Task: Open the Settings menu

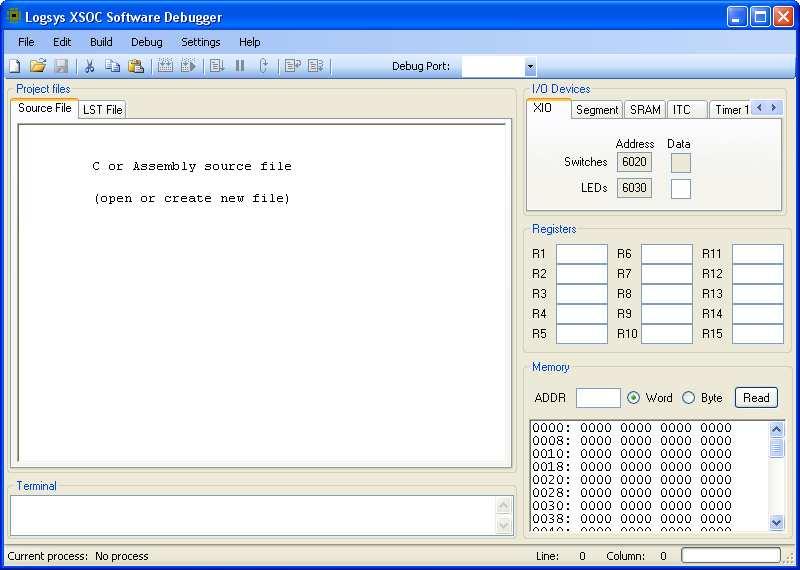Action: point(201,42)
